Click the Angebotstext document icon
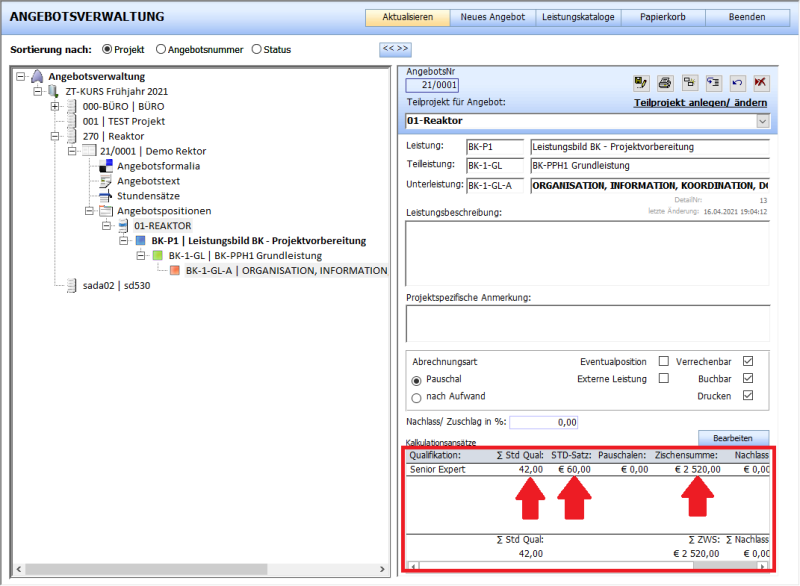The height and width of the screenshot is (586, 800). 106,181
